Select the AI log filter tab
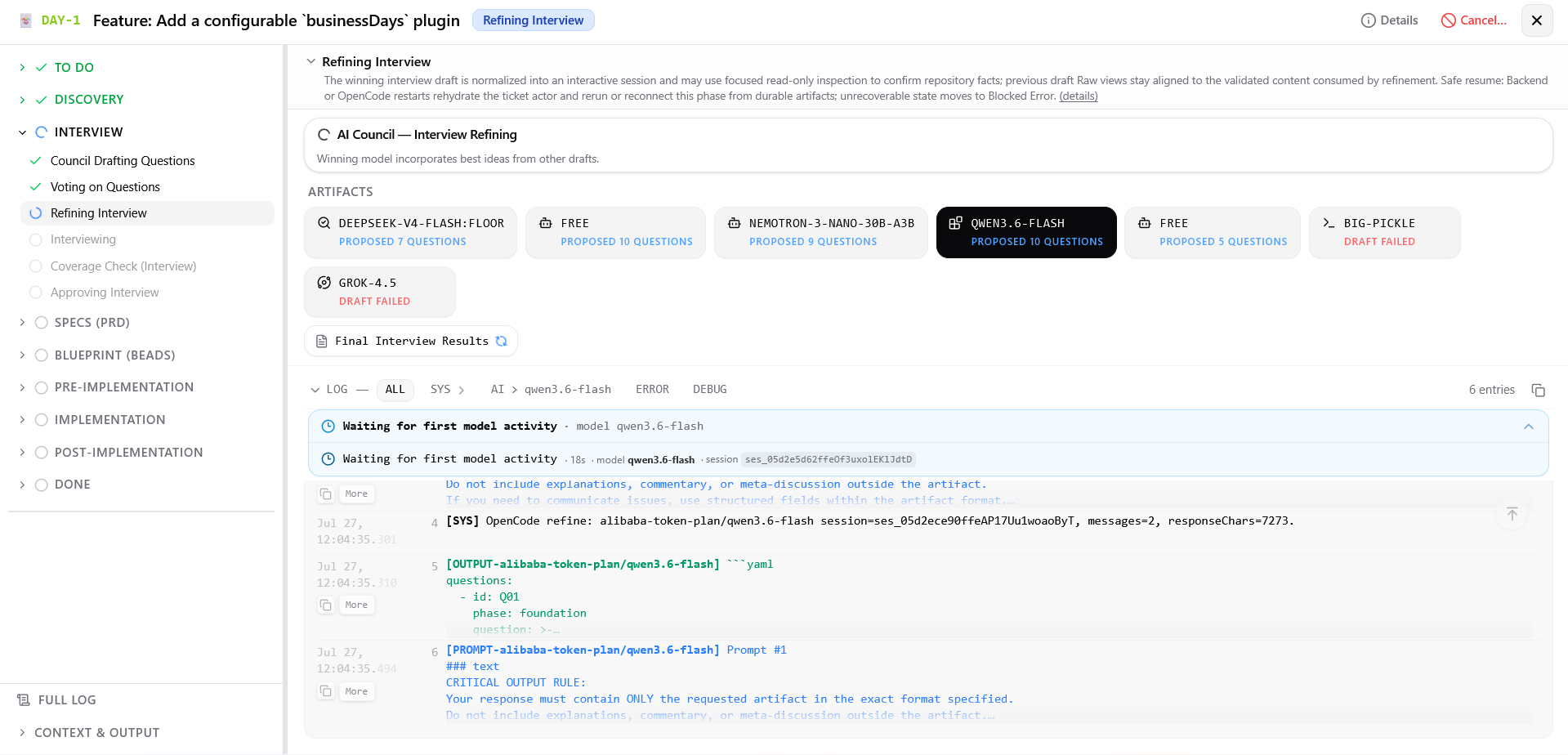 coord(498,390)
